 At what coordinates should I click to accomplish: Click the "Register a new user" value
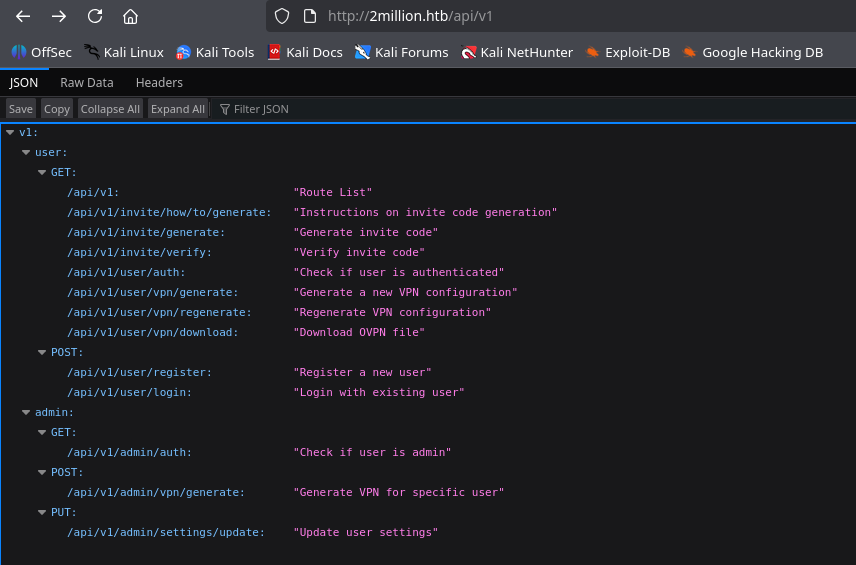(x=362, y=372)
